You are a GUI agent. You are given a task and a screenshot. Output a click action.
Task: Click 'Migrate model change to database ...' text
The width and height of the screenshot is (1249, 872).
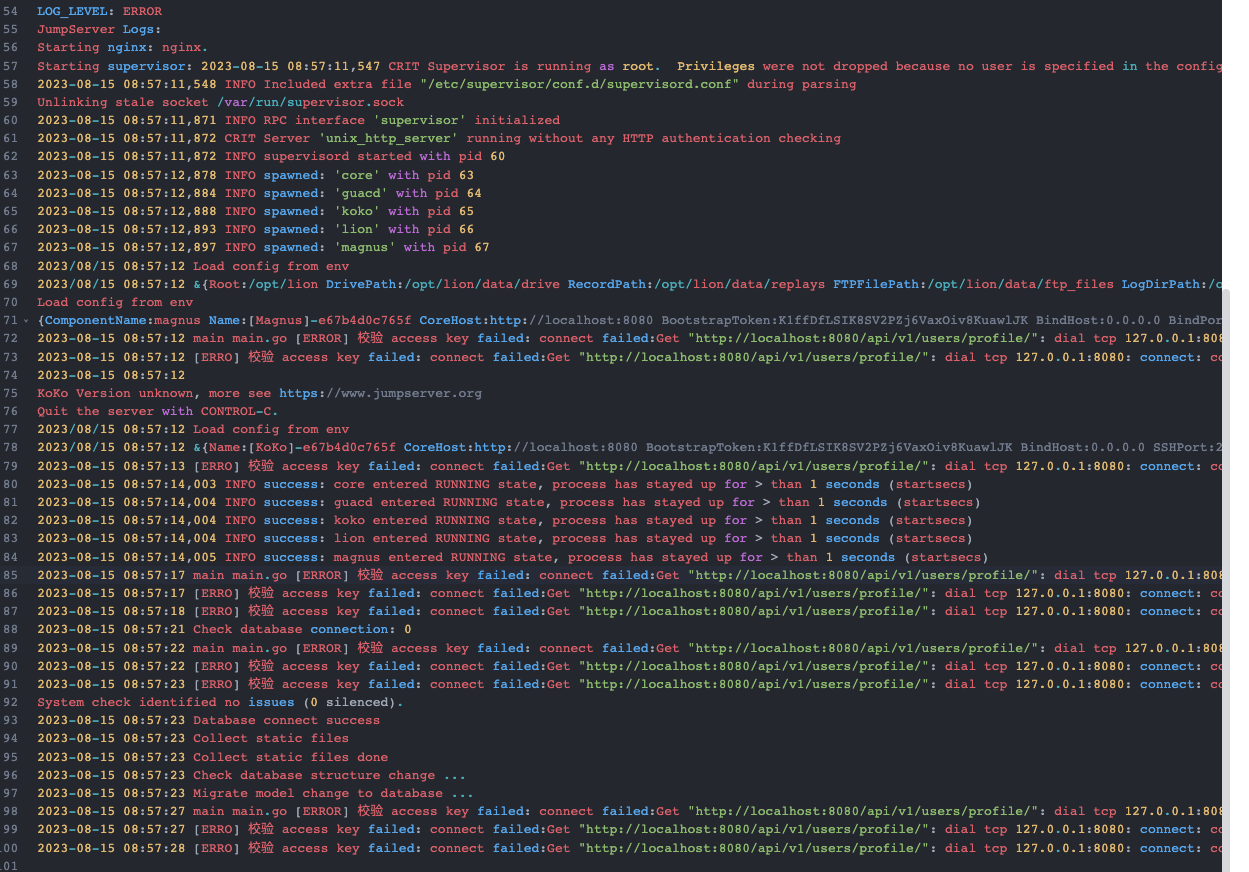click(333, 793)
